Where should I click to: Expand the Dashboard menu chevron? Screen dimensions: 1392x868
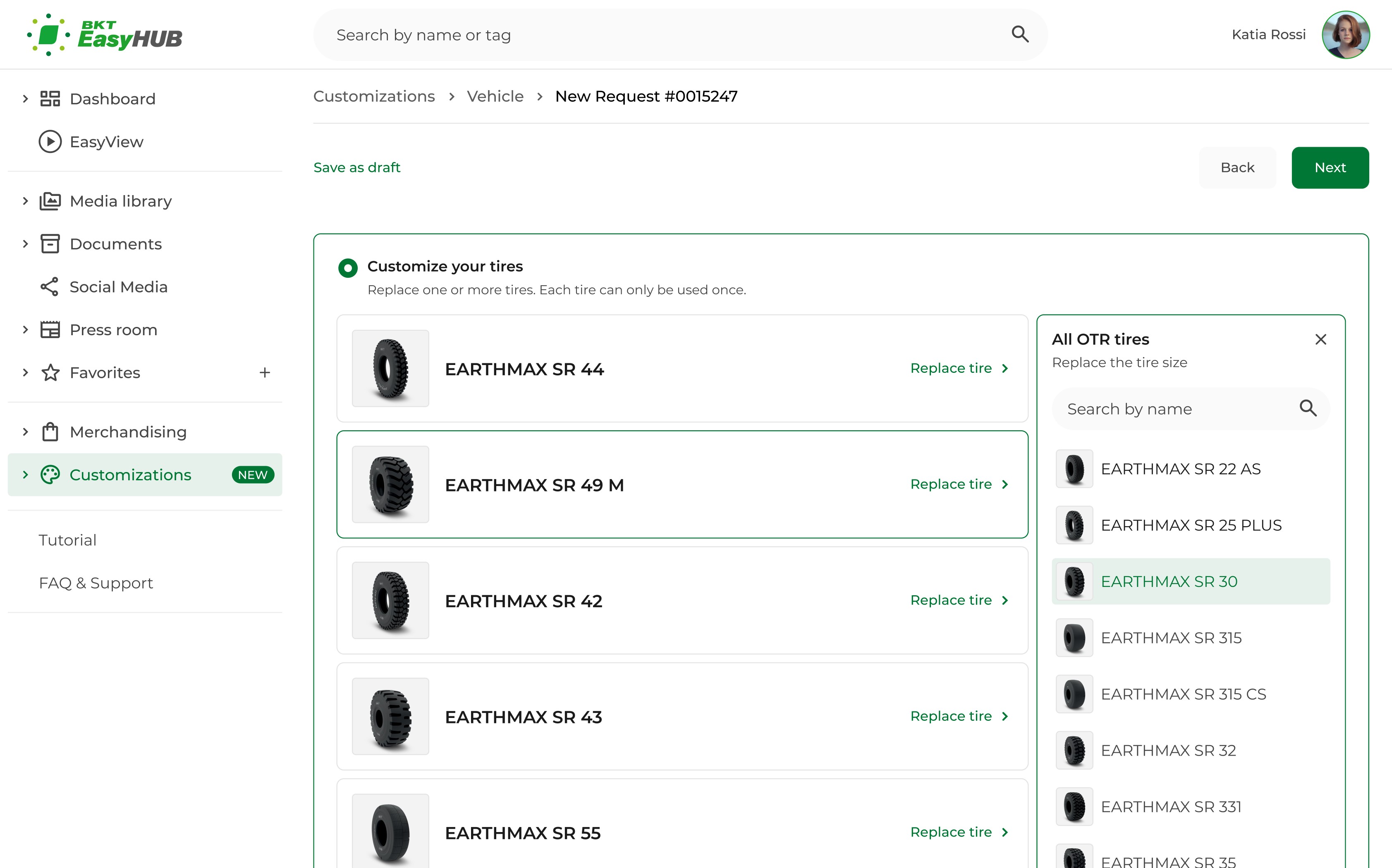point(25,99)
